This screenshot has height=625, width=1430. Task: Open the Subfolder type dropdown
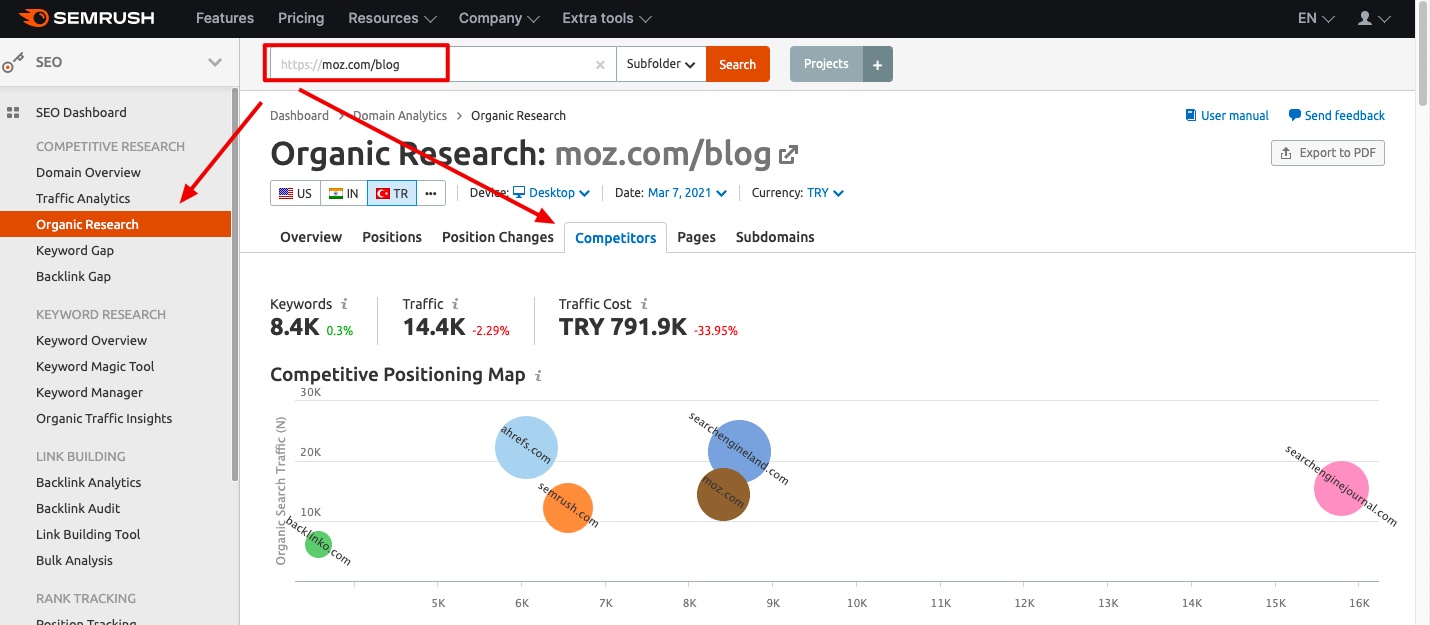661,64
